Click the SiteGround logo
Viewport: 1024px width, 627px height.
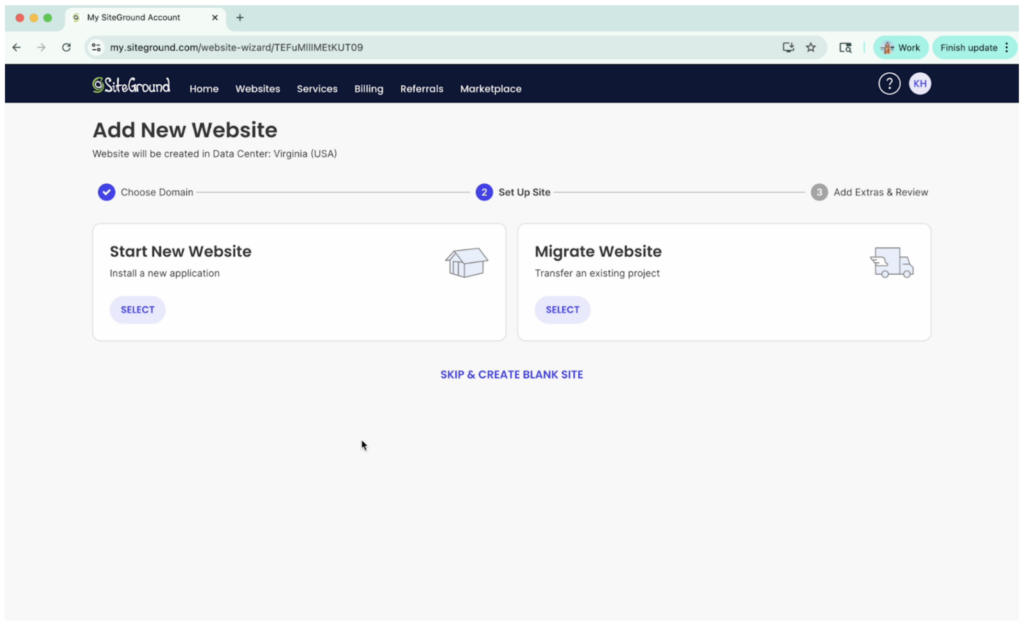[x=131, y=86]
